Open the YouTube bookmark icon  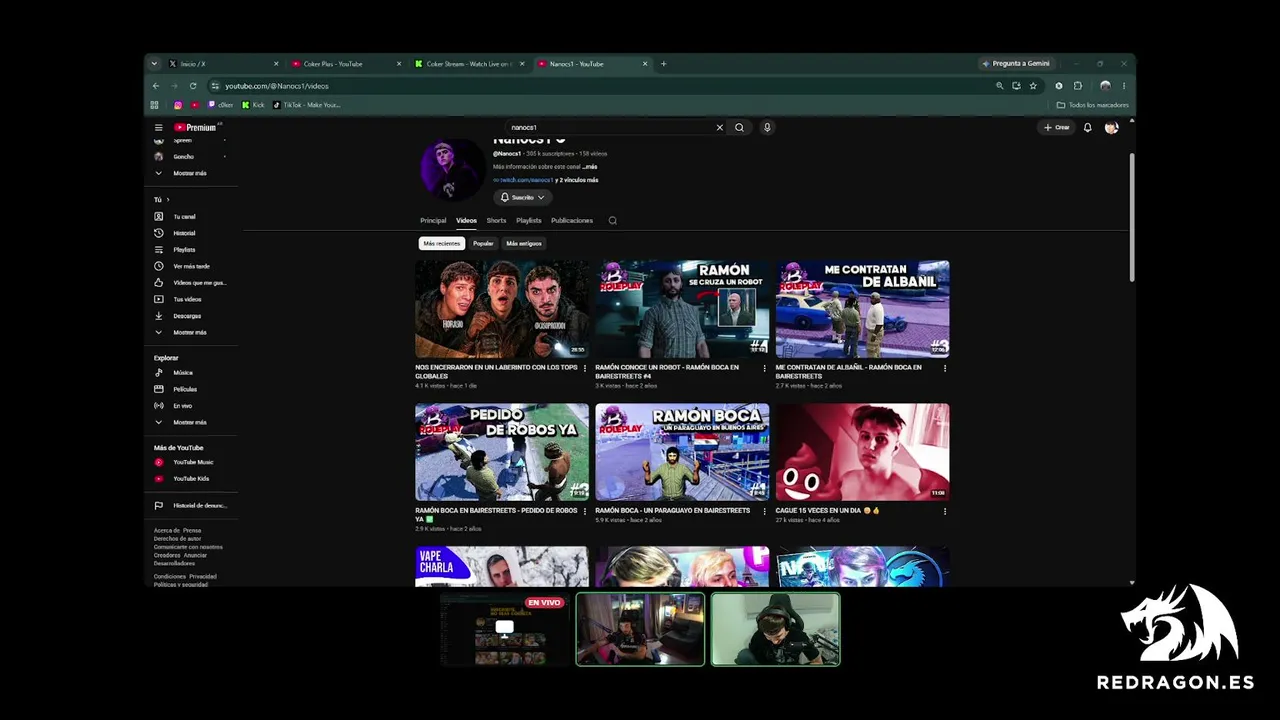pyautogui.click(x=195, y=105)
